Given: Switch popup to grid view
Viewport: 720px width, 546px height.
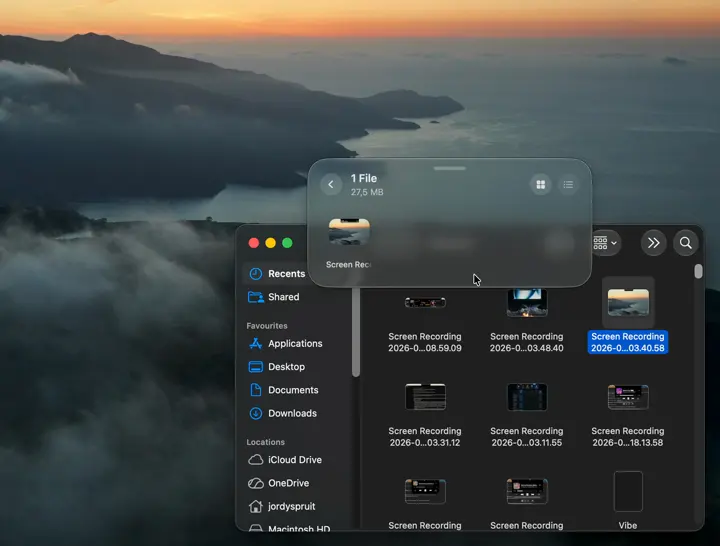Looking at the screenshot, I should 540,185.
